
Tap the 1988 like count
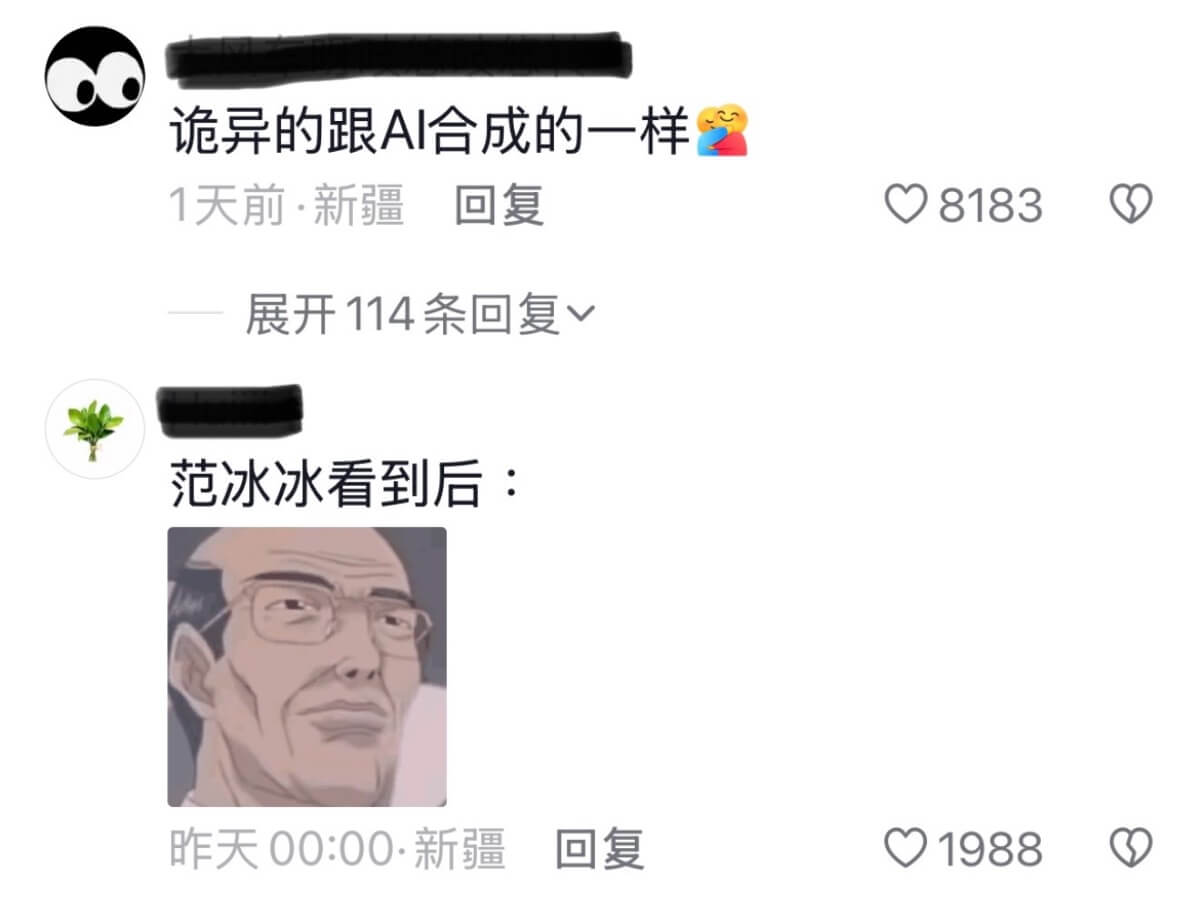click(x=990, y=850)
